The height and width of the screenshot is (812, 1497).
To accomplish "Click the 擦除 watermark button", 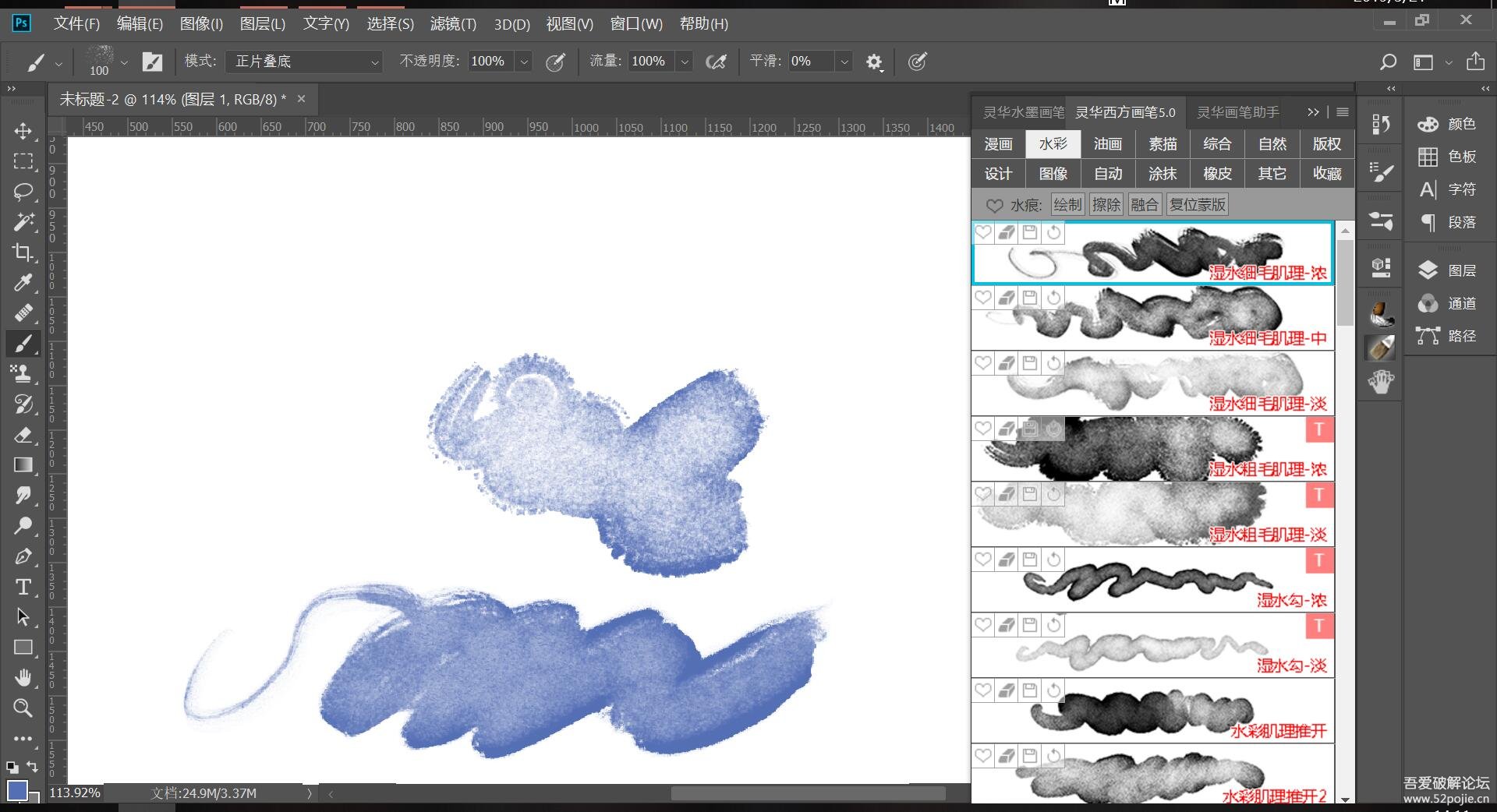I will 1106,205.
